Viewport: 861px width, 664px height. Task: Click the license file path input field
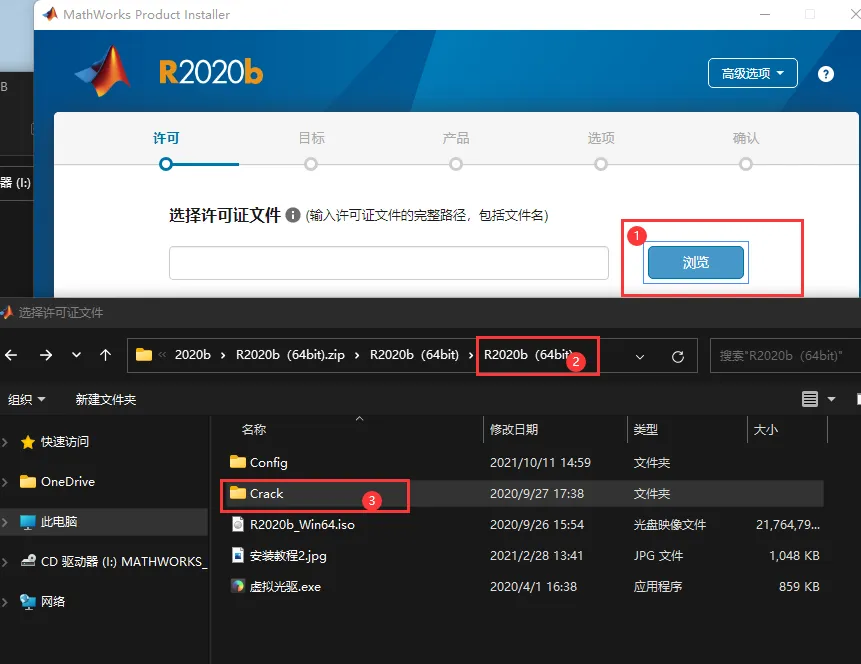tap(389, 263)
